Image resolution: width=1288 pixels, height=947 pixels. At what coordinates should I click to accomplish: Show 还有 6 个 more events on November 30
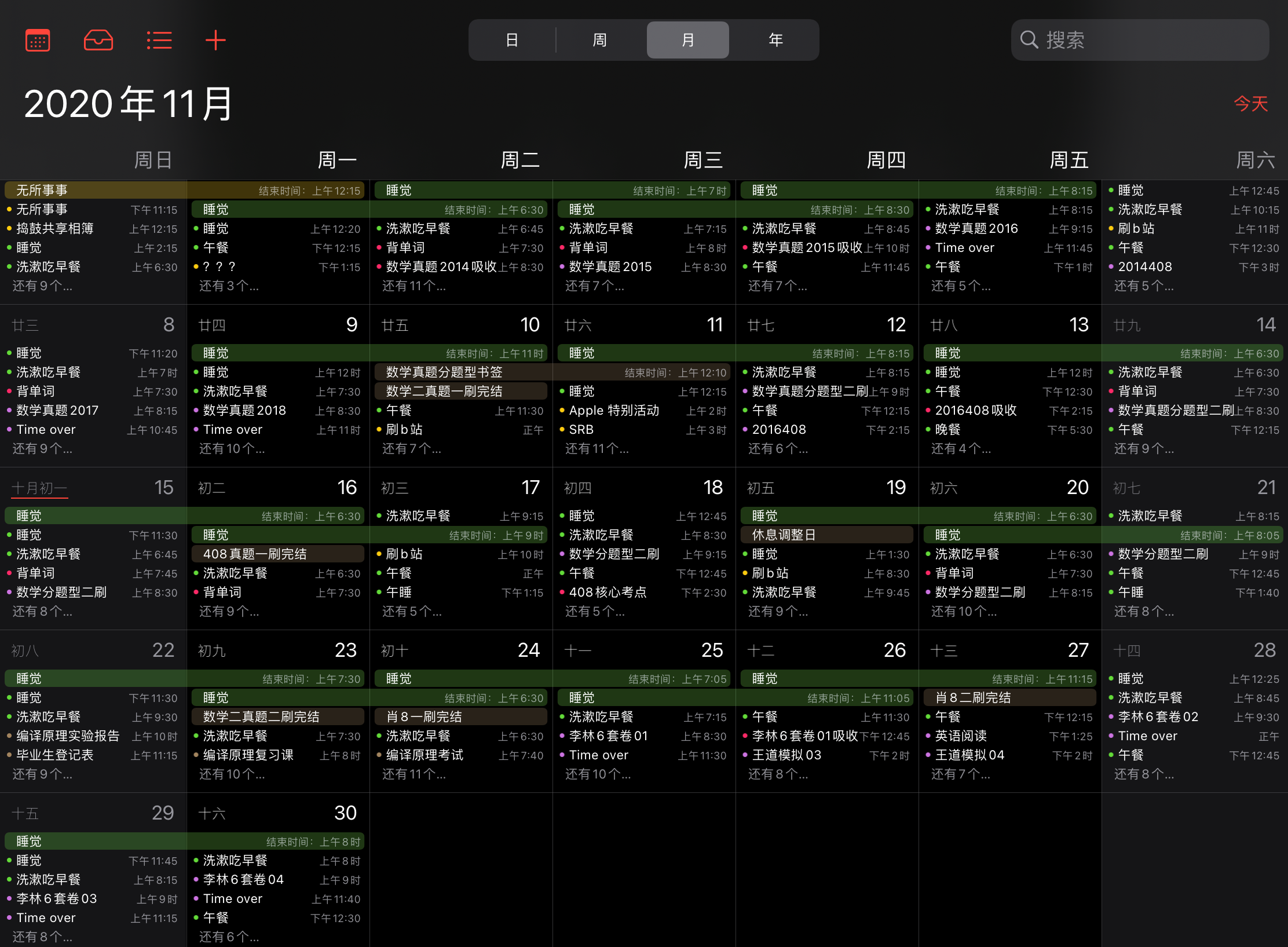click(x=229, y=937)
